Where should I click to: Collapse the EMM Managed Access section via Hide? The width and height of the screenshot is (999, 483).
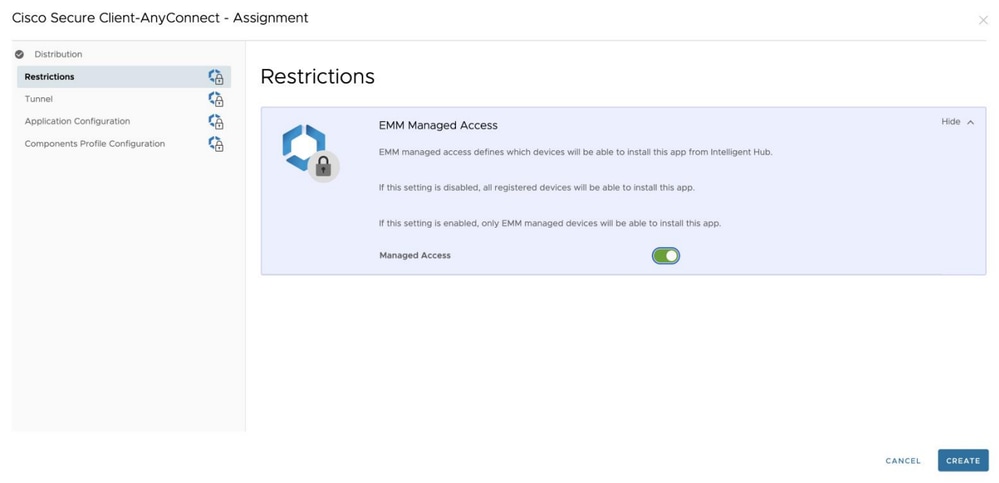pyautogui.click(x=958, y=122)
